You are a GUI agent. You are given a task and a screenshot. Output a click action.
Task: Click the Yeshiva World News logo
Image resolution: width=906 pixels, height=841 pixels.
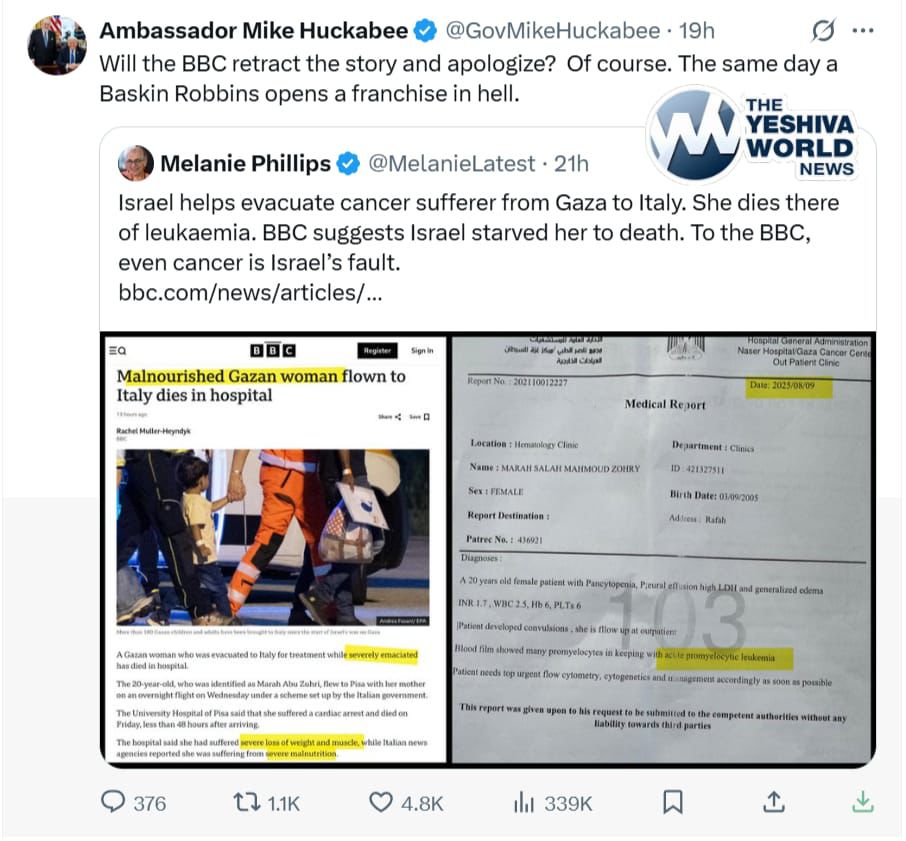point(751,136)
